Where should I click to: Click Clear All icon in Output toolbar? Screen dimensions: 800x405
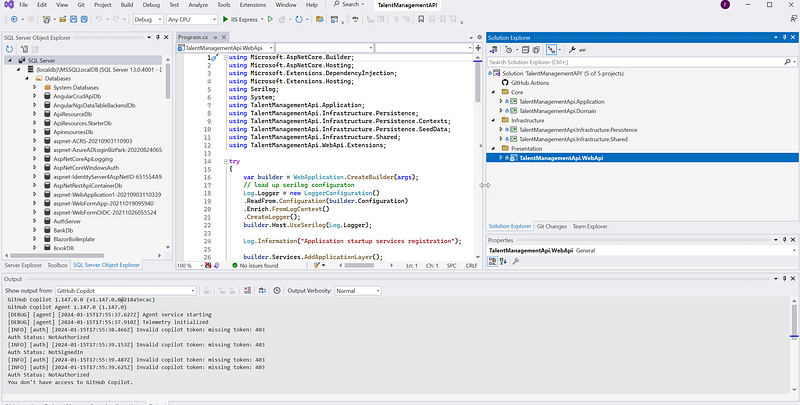point(247,290)
